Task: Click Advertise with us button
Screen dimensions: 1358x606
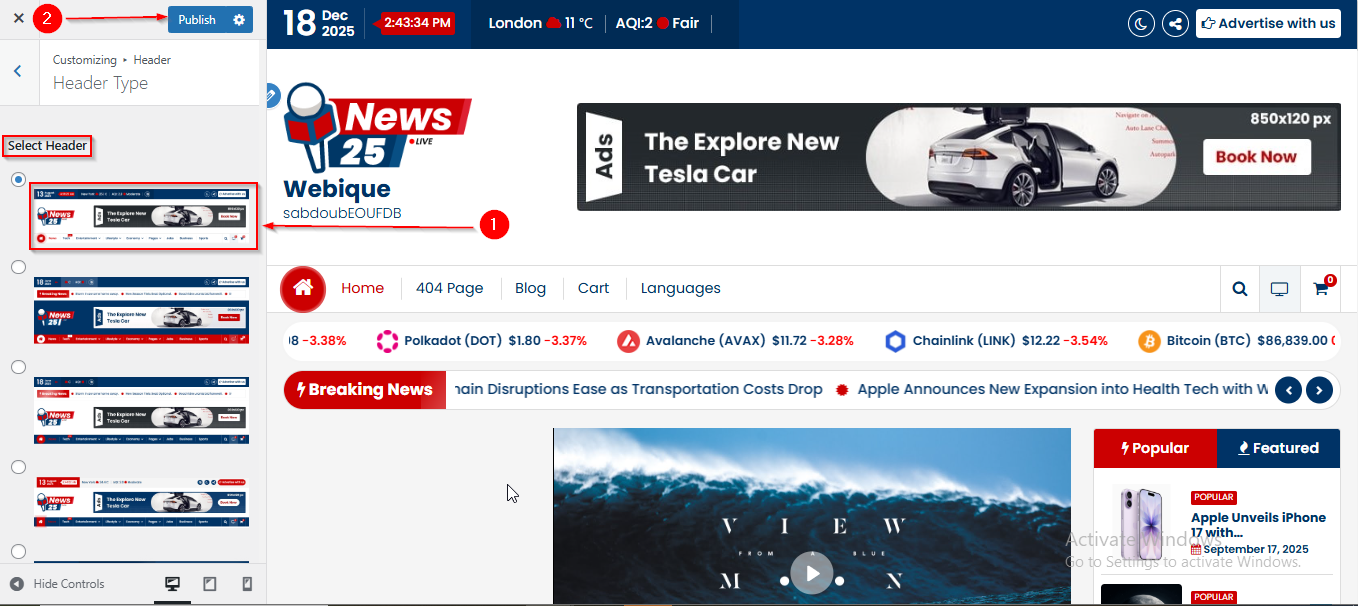Action: (x=1267, y=24)
